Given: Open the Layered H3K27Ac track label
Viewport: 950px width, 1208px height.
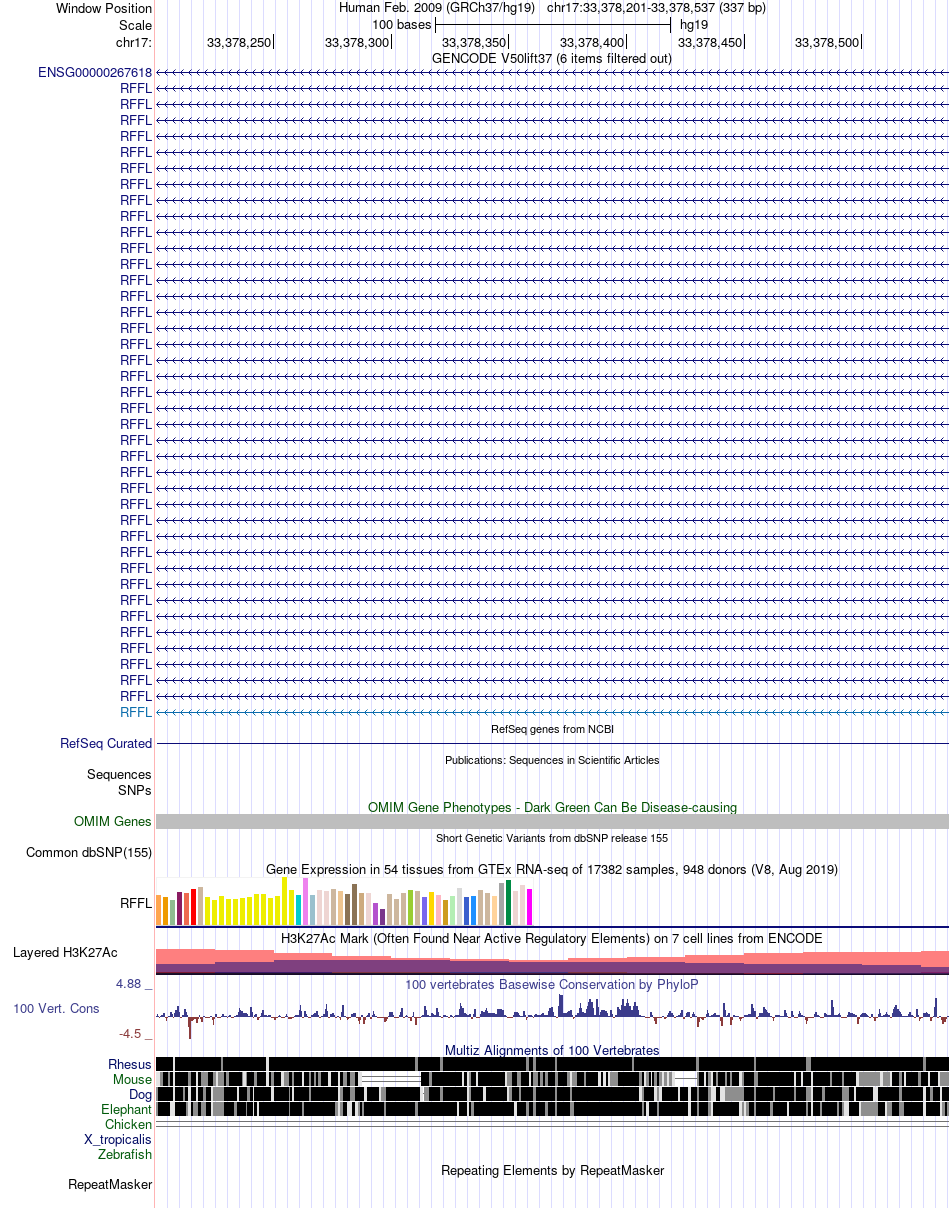Looking at the screenshot, I should (65, 952).
